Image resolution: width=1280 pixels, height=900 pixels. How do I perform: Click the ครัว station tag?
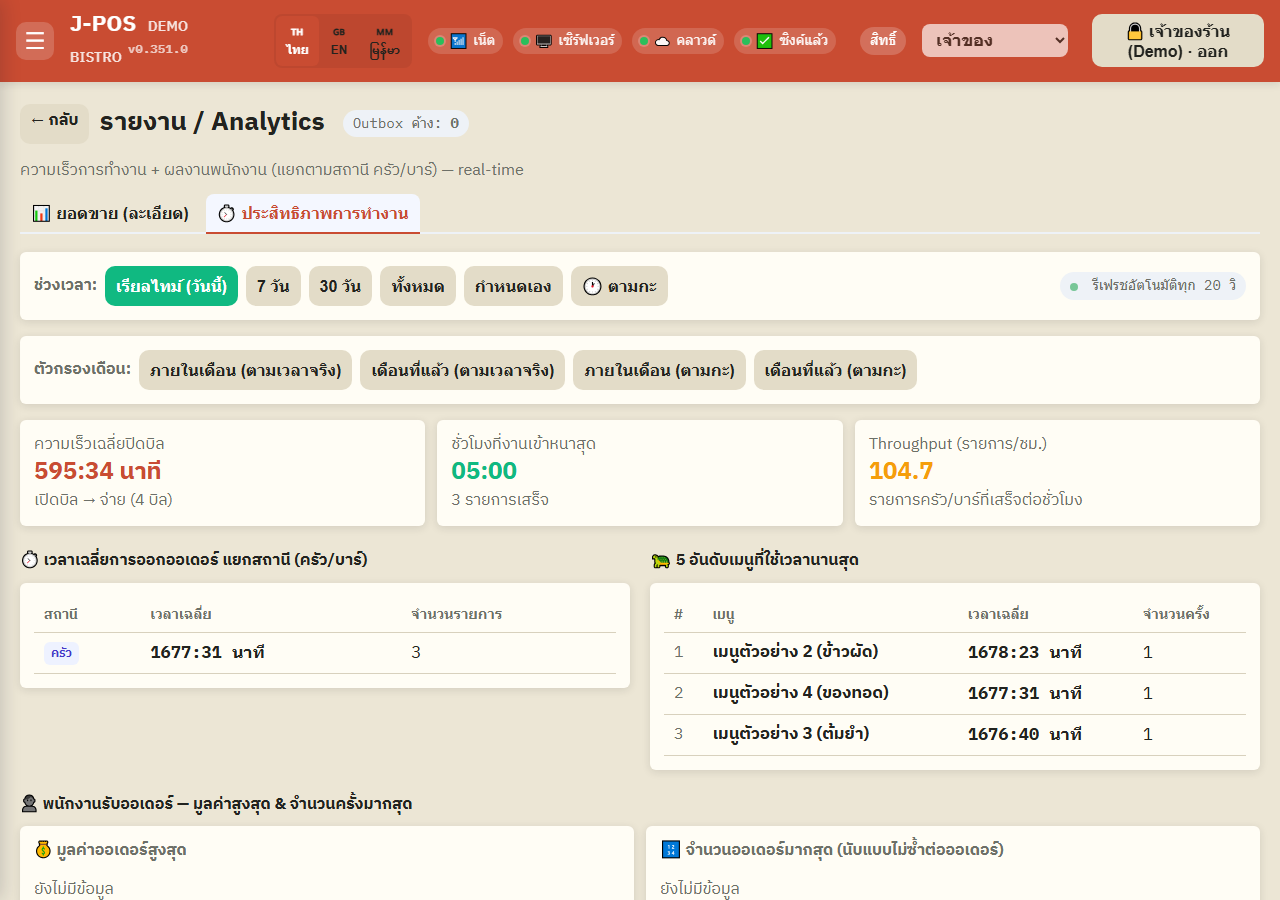(x=61, y=653)
